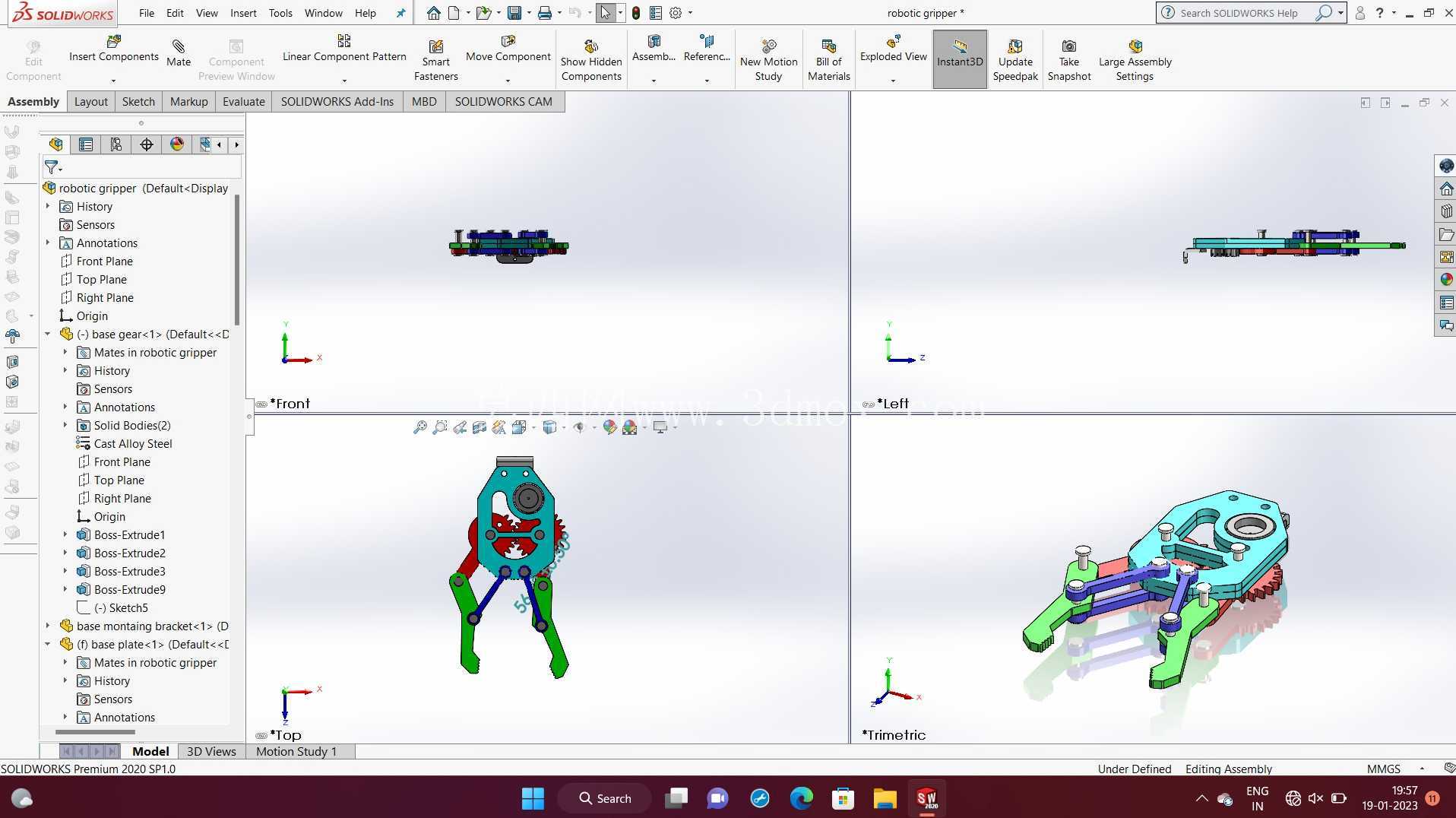Open the Options gear icon

676,13
